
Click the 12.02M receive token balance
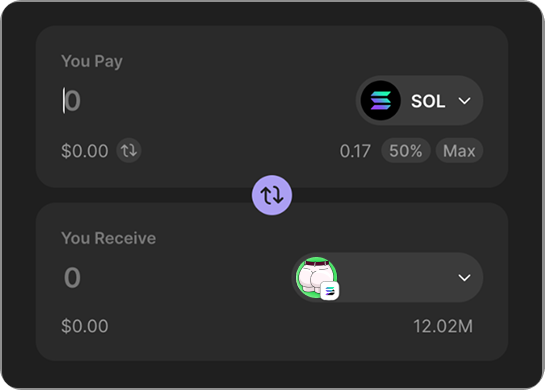pos(443,326)
